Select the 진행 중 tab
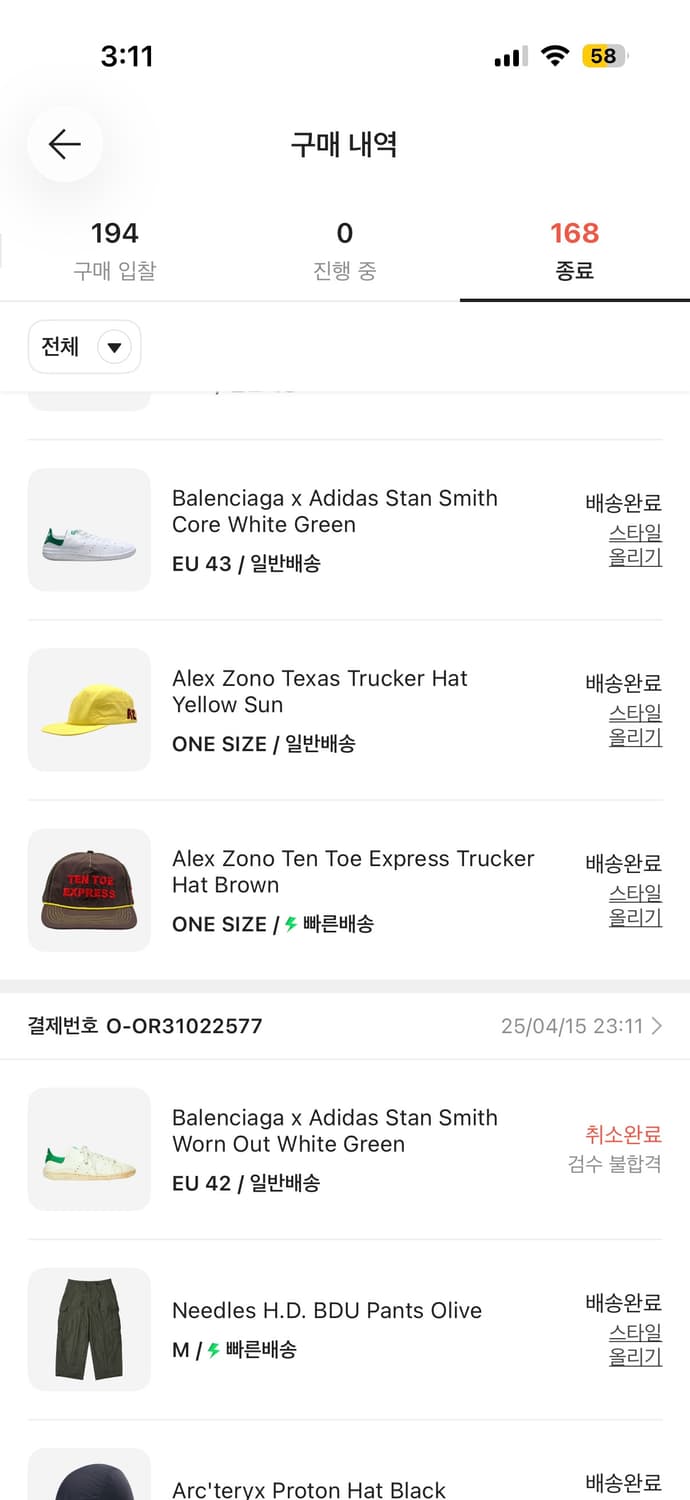This screenshot has height=1500, width=690. (344, 250)
